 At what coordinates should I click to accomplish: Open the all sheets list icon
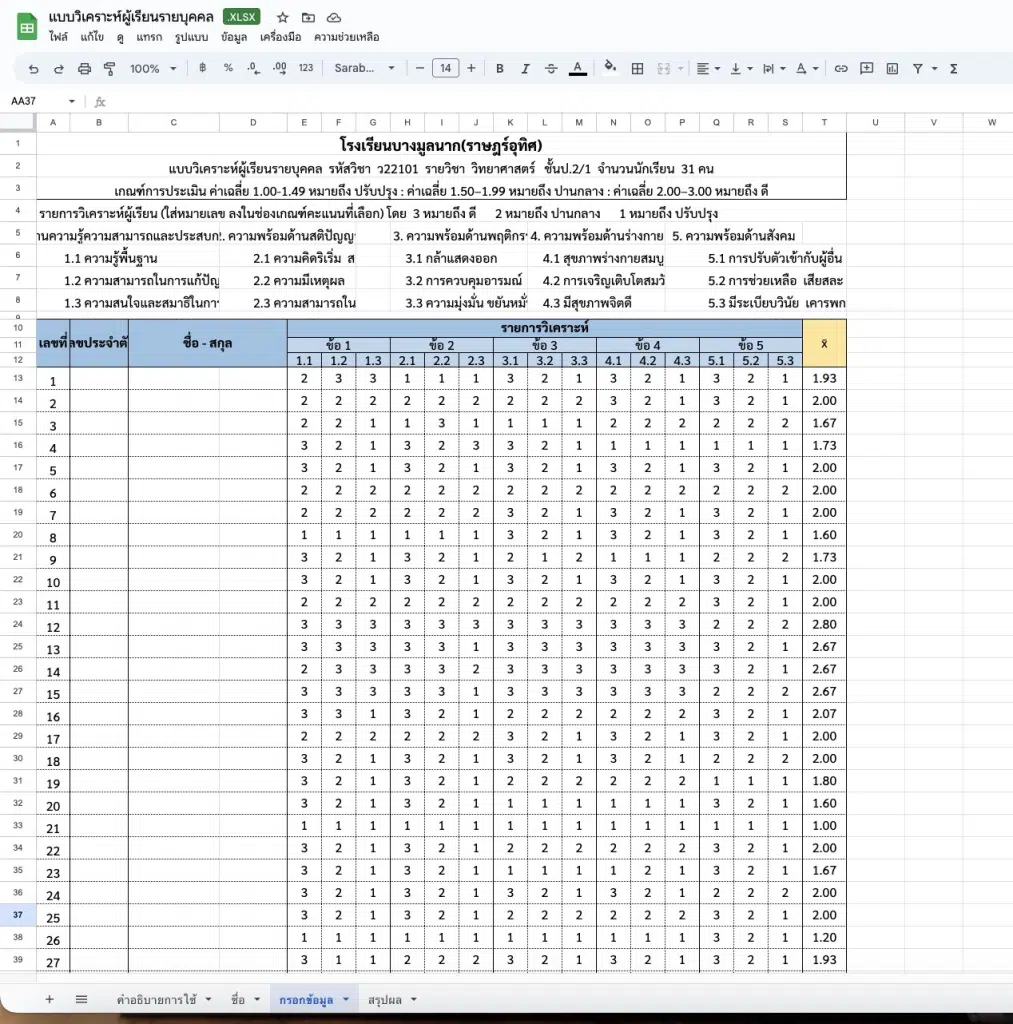pyautogui.click(x=81, y=999)
